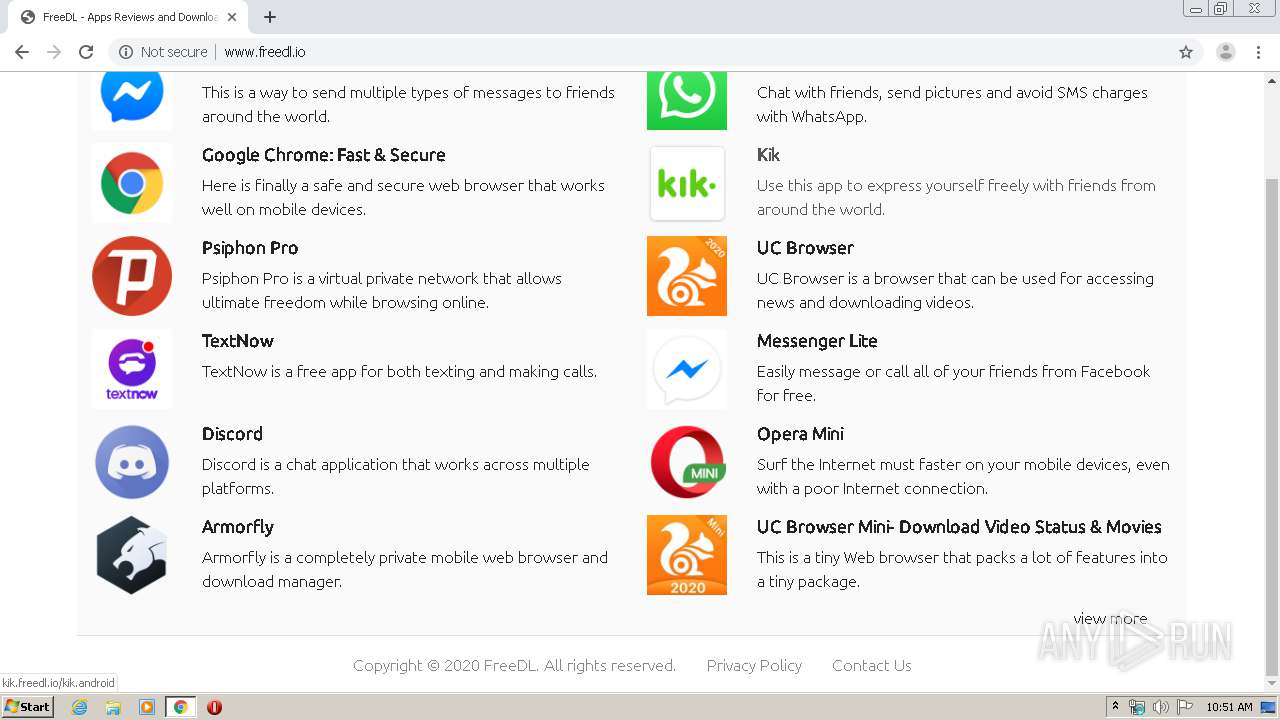Screen dimensions: 1280x720
Task: View site information for Not secure
Action: (x=164, y=52)
